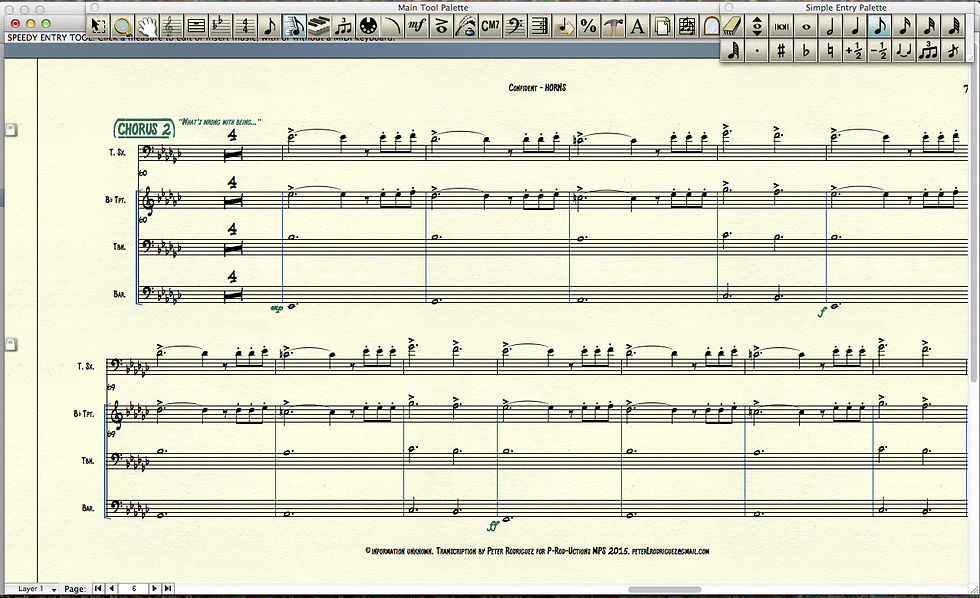The image size is (980, 598).
Task: Select the Text tool letter A
Action: click(x=637, y=26)
